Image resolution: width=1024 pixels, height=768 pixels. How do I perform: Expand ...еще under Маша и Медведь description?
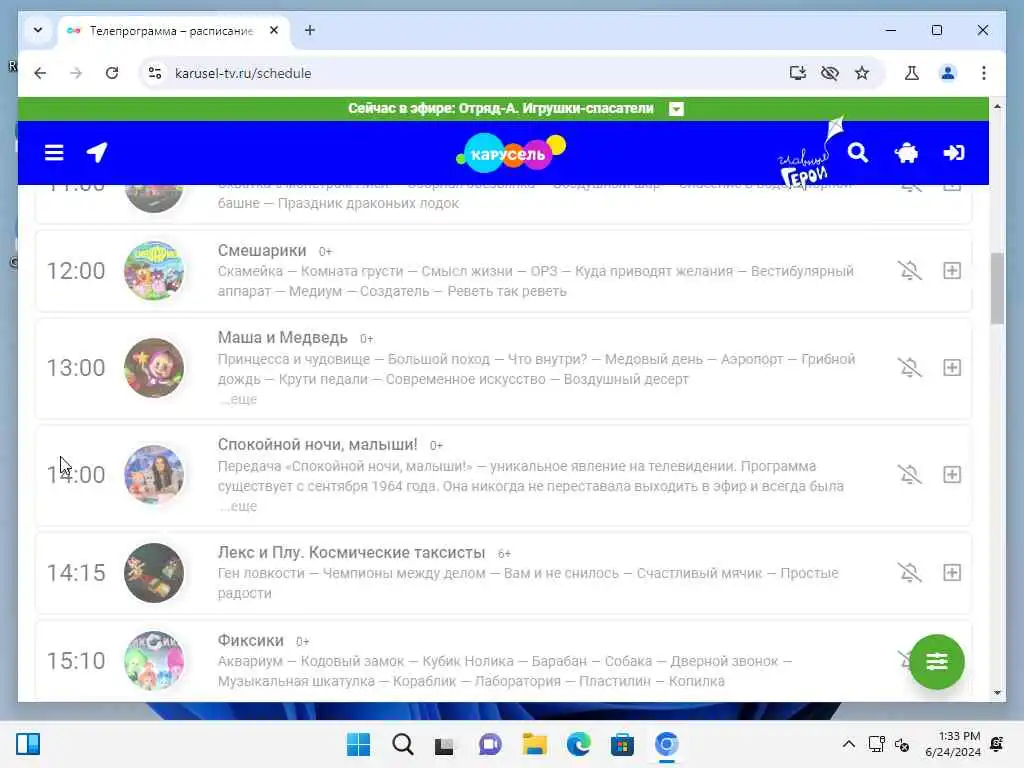[x=238, y=399]
